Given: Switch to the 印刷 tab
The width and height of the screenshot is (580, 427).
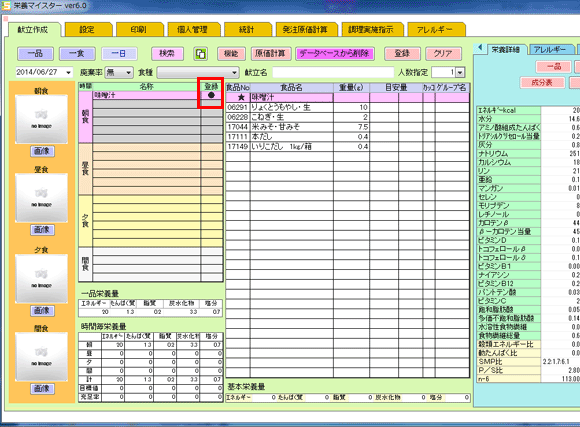Looking at the screenshot, I should point(139,30).
